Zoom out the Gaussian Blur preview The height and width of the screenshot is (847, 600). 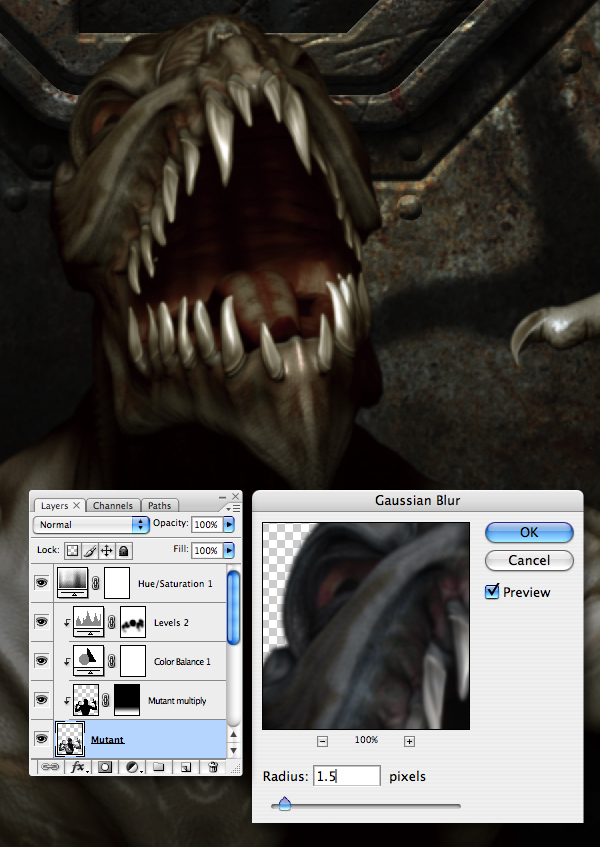point(322,741)
